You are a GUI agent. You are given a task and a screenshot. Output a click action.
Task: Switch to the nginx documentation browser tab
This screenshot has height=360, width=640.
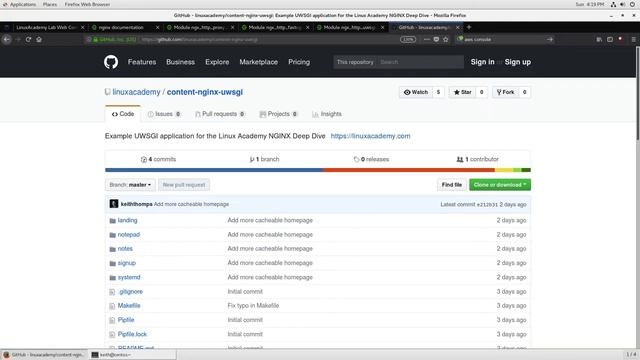(x=121, y=27)
